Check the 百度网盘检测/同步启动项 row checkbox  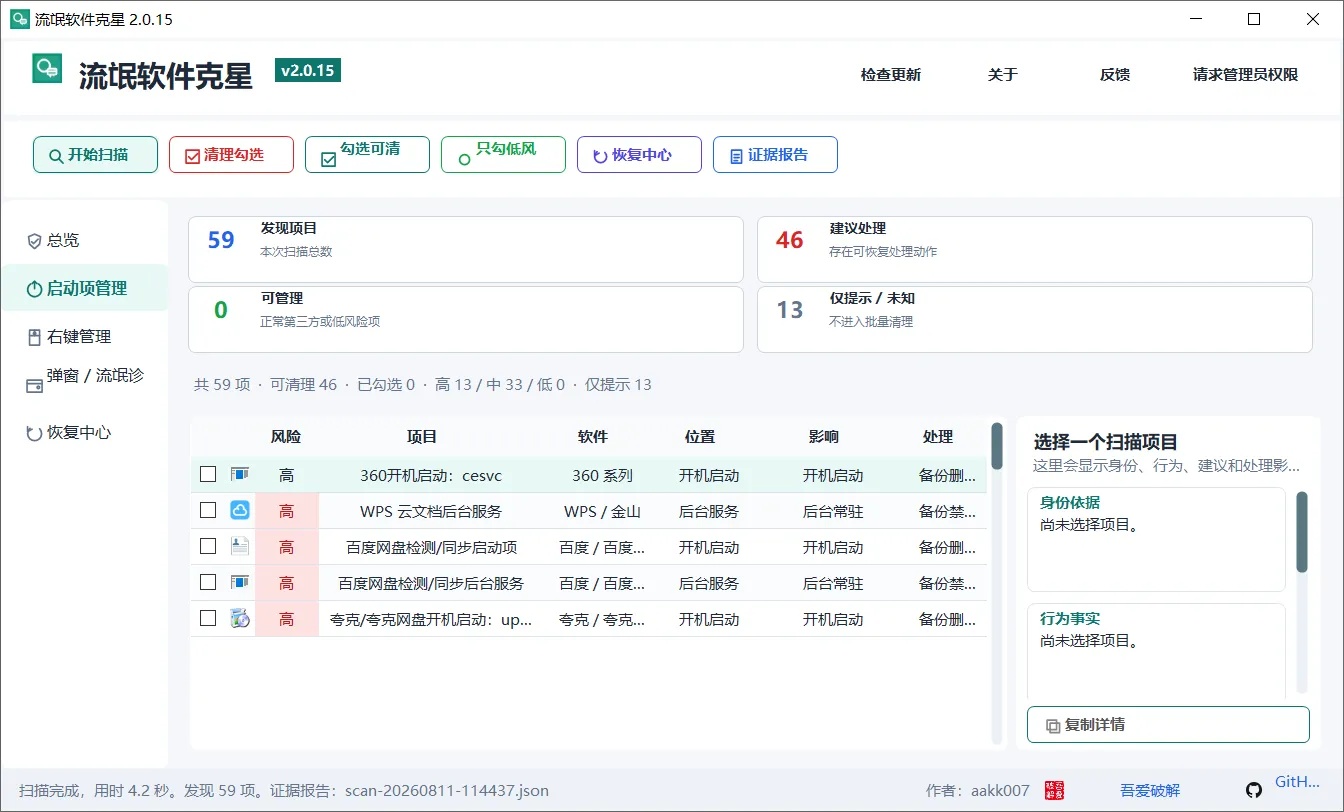[208, 546]
